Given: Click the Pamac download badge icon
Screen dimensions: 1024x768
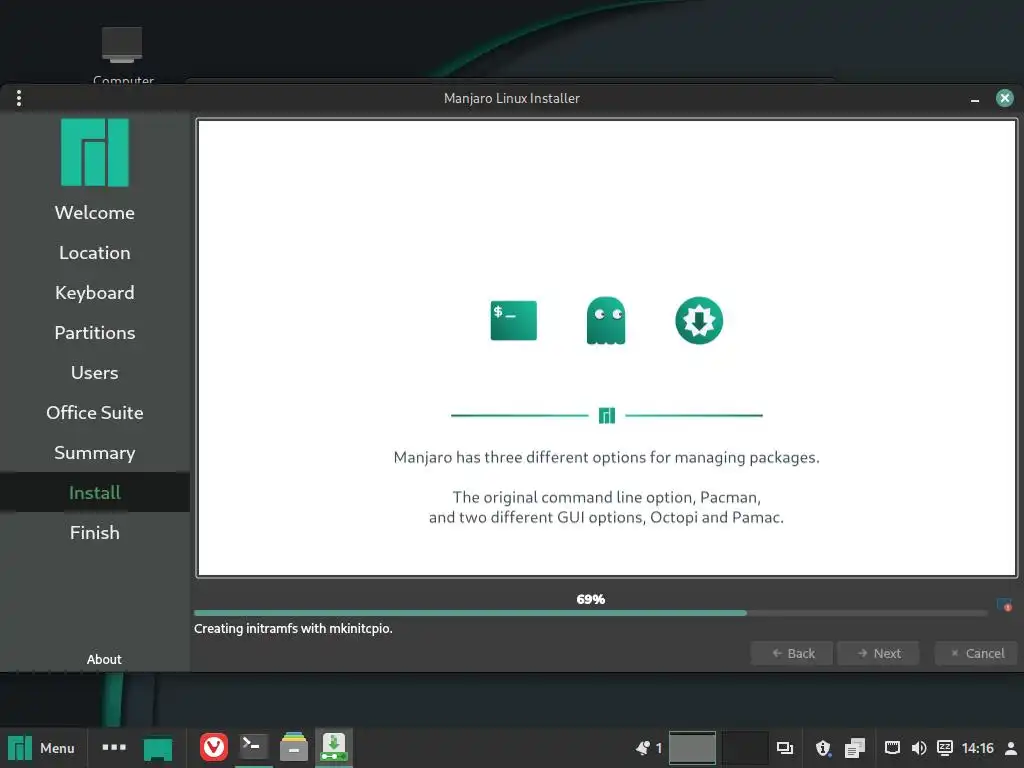Looking at the screenshot, I should (x=699, y=320).
